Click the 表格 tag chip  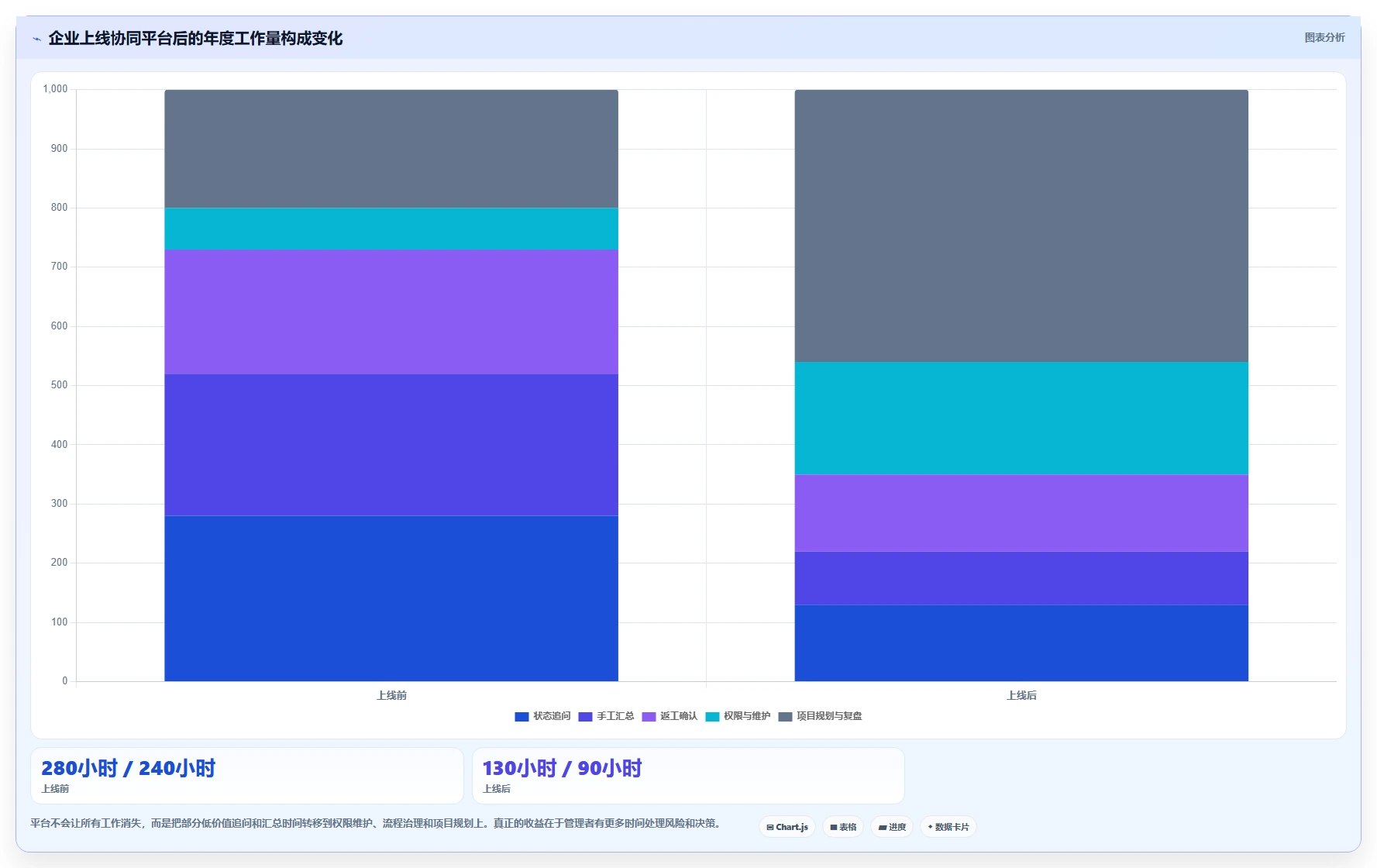843,827
